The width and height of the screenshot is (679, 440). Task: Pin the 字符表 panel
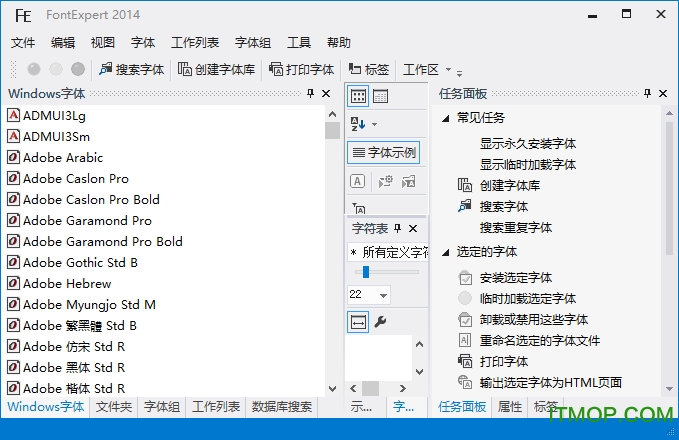pos(398,228)
